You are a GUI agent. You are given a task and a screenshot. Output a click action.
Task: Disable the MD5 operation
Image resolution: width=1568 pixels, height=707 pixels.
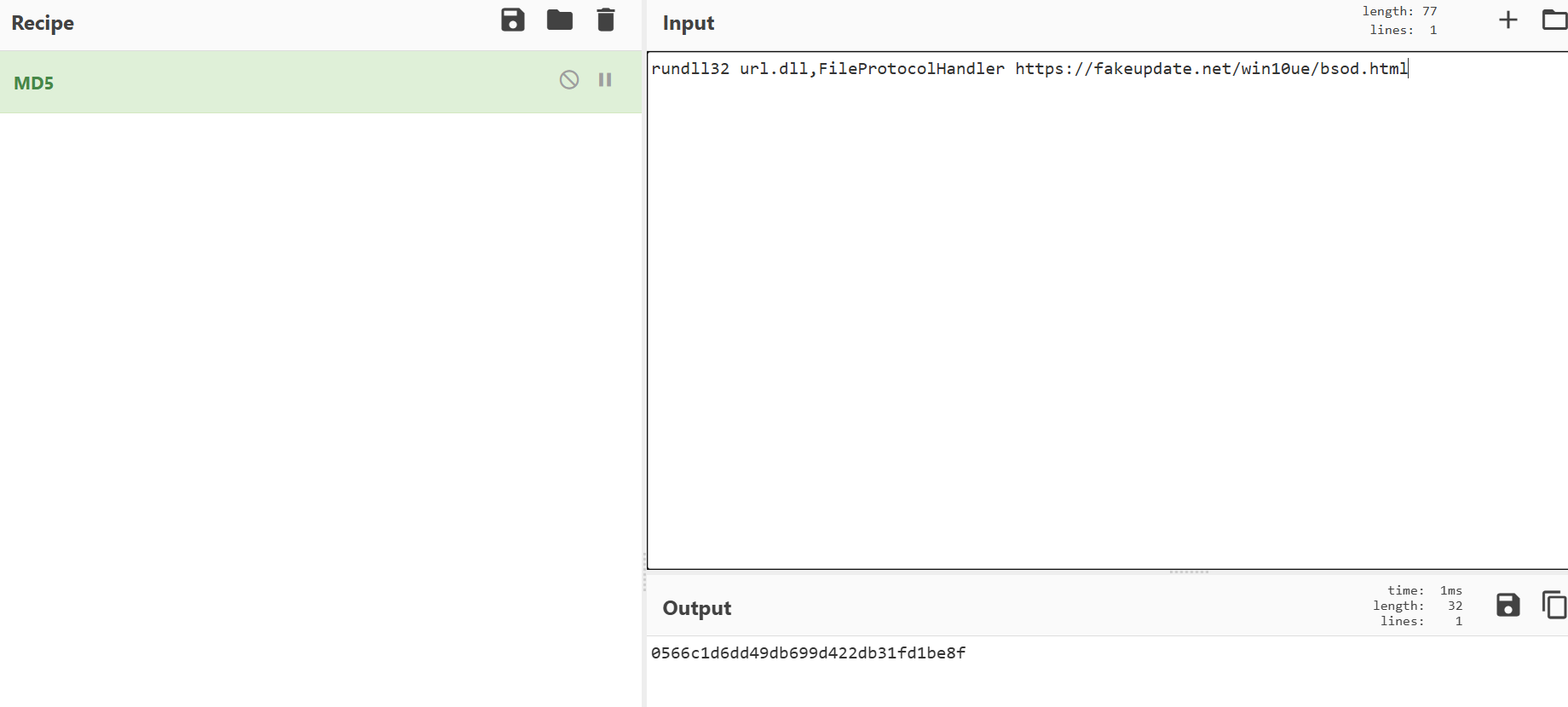coord(568,80)
